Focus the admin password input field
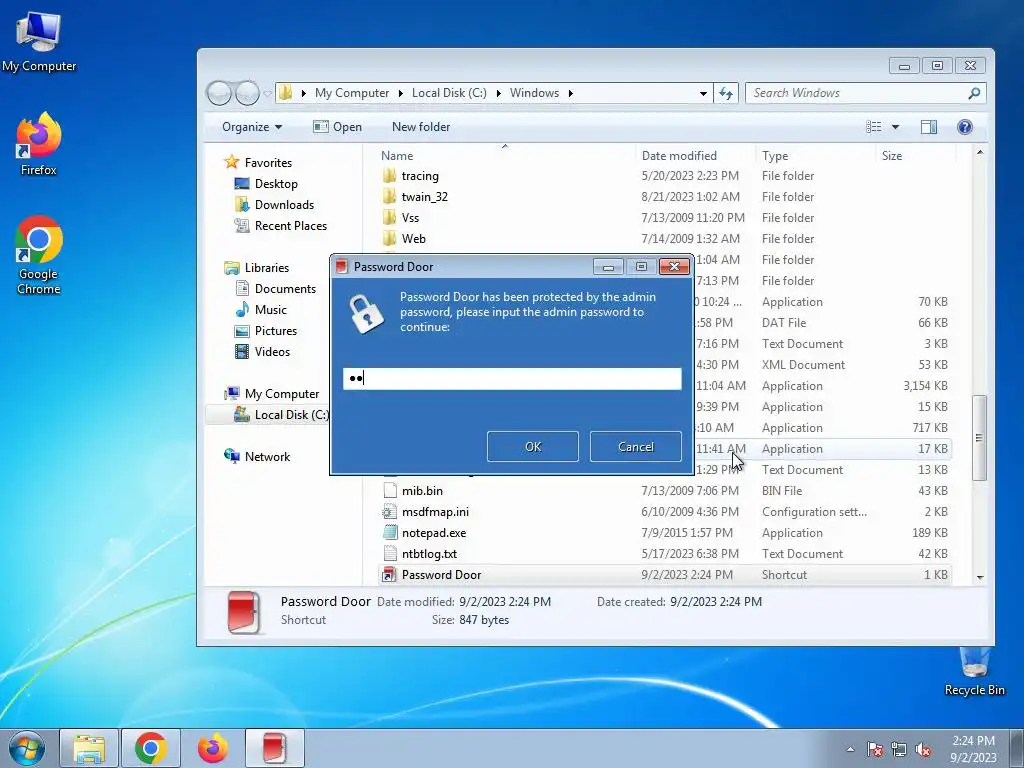1024x768 pixels. tap(512, 379)
